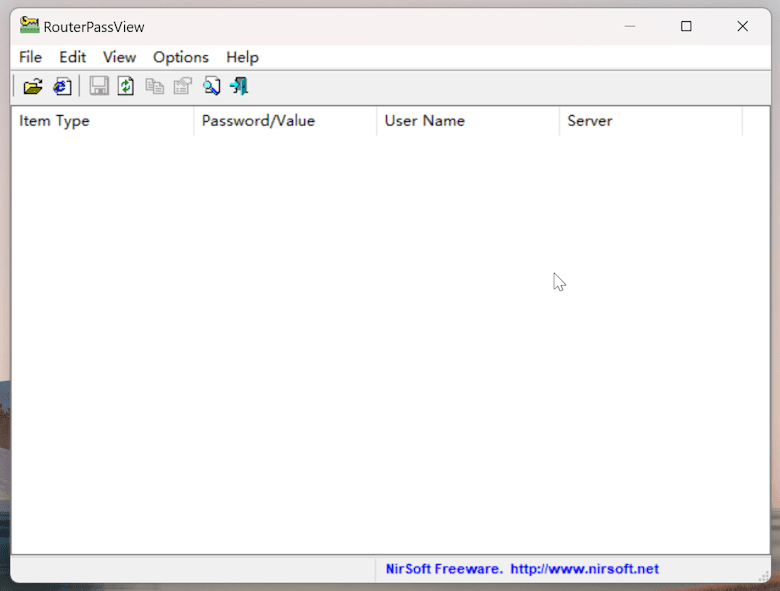Open the File menu
Image resolution: width=780 pixels, height=591 pixels.
coord(30,57)
